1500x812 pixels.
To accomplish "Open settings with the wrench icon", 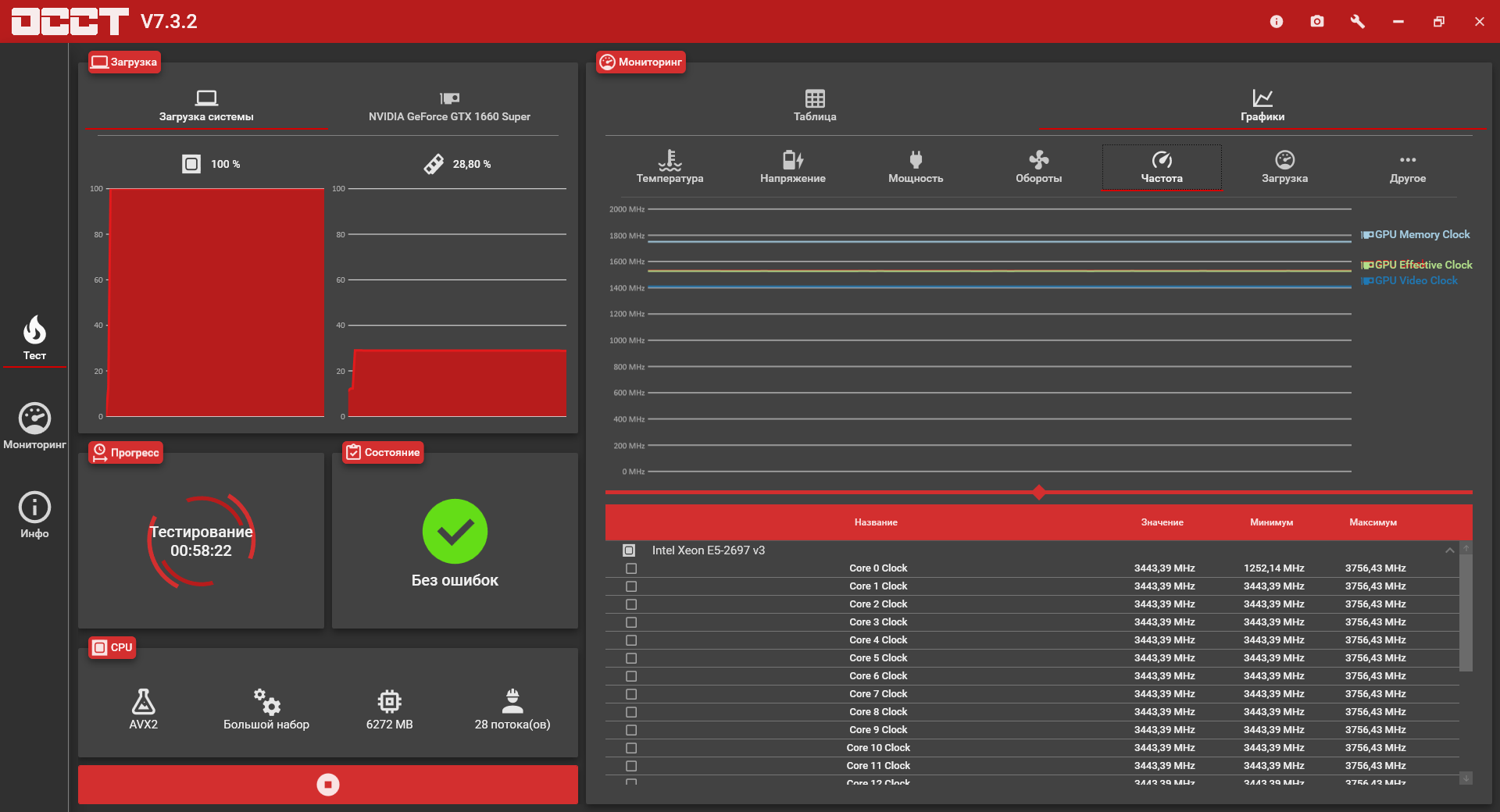I will coord(1358,21).
